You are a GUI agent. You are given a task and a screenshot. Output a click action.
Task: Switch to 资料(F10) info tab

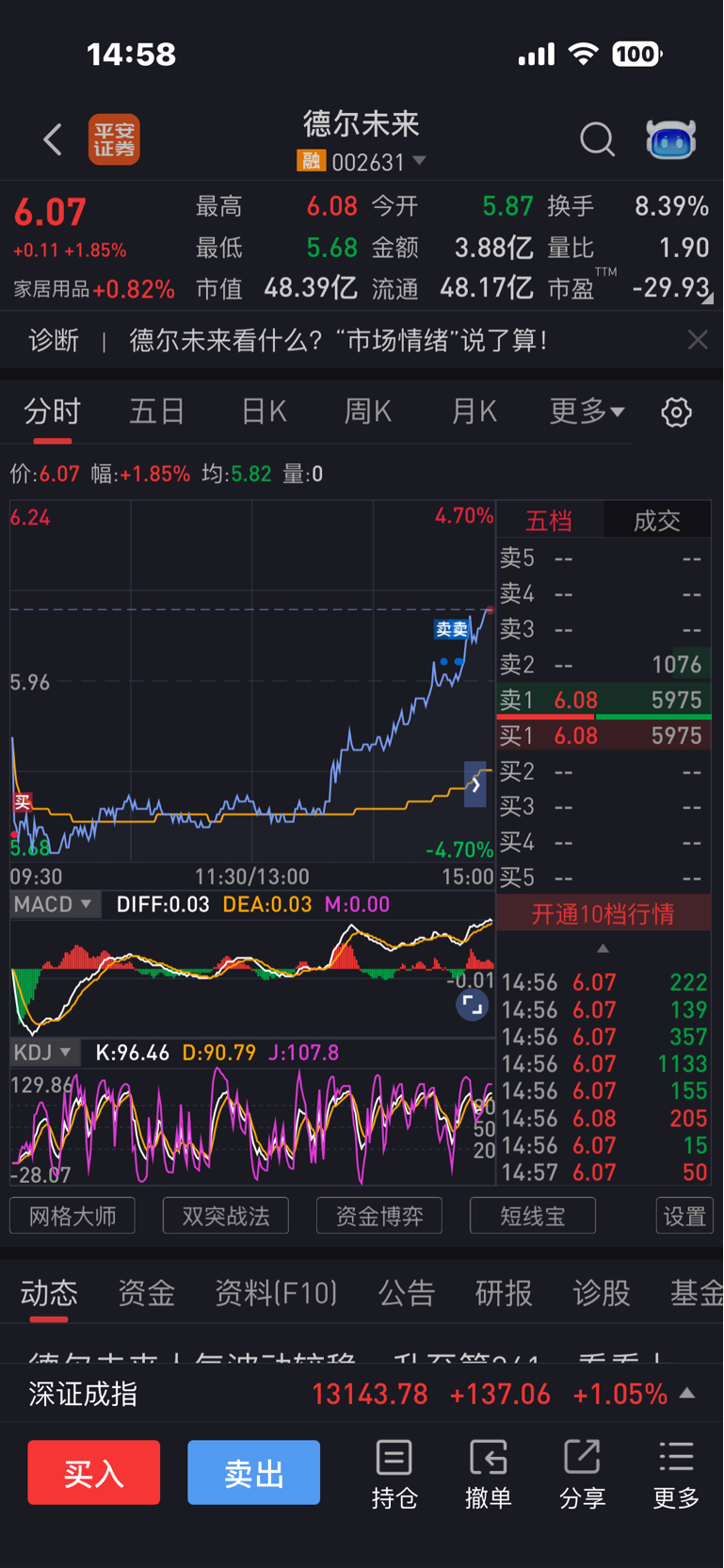point(276,1293)
